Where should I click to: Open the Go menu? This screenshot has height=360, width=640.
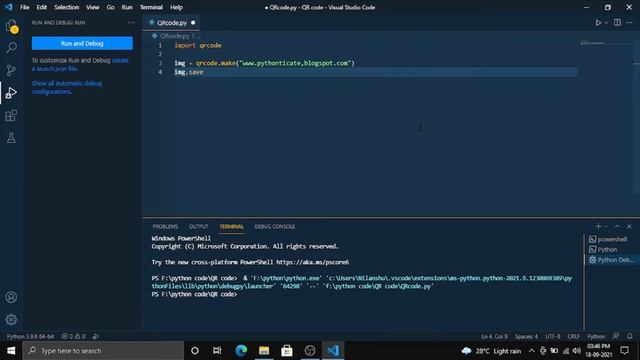pyautogui.click(x=110, y=7)
